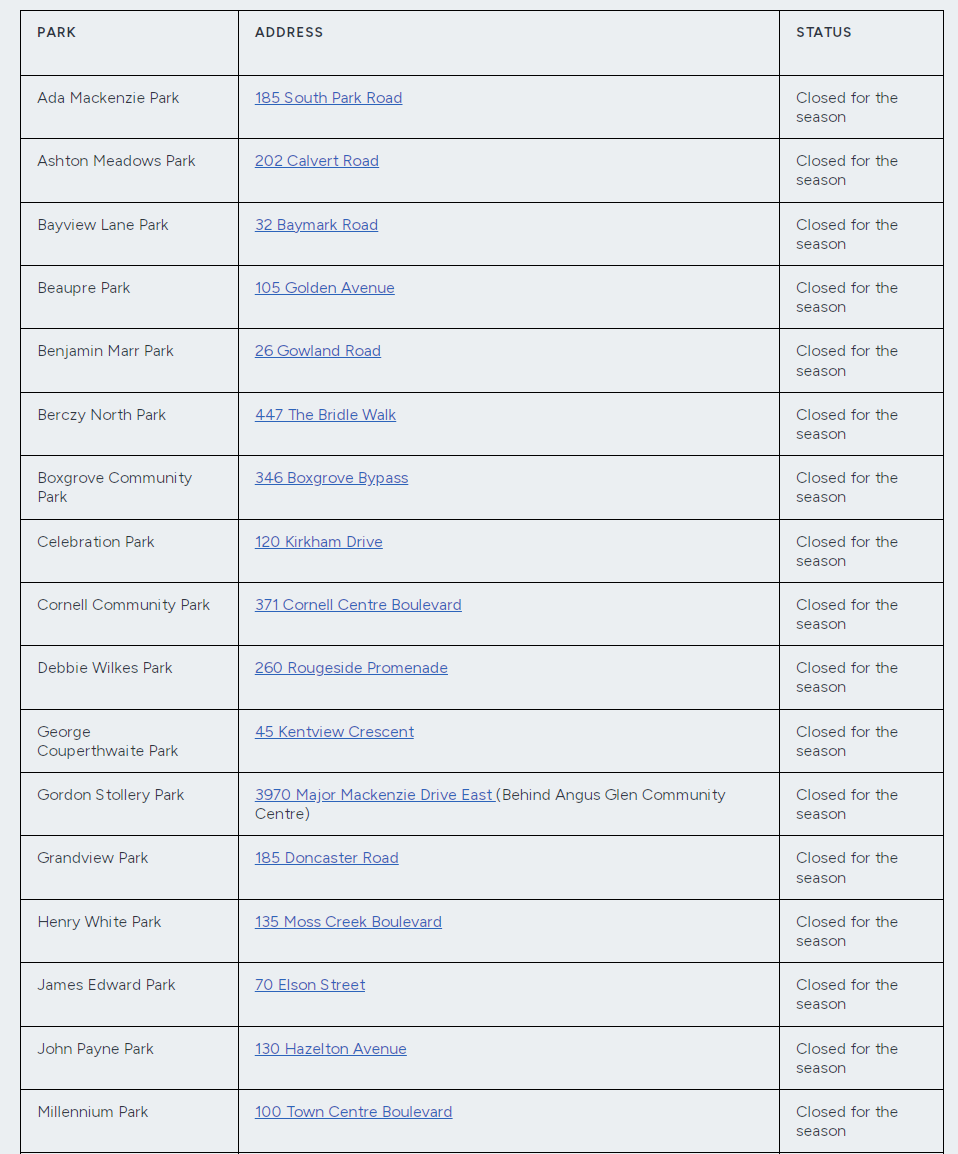Click the STATUS column header
This screenshot has height=1154, width=958.
click(x=823, y=32)
